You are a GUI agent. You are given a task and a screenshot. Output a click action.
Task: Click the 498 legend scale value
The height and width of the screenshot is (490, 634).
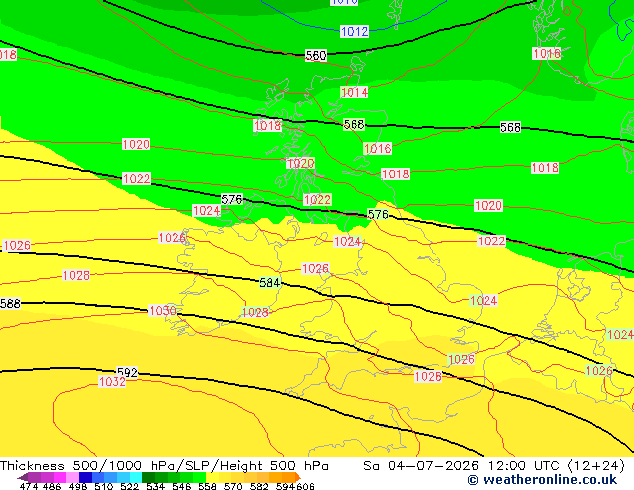point(78,486)
